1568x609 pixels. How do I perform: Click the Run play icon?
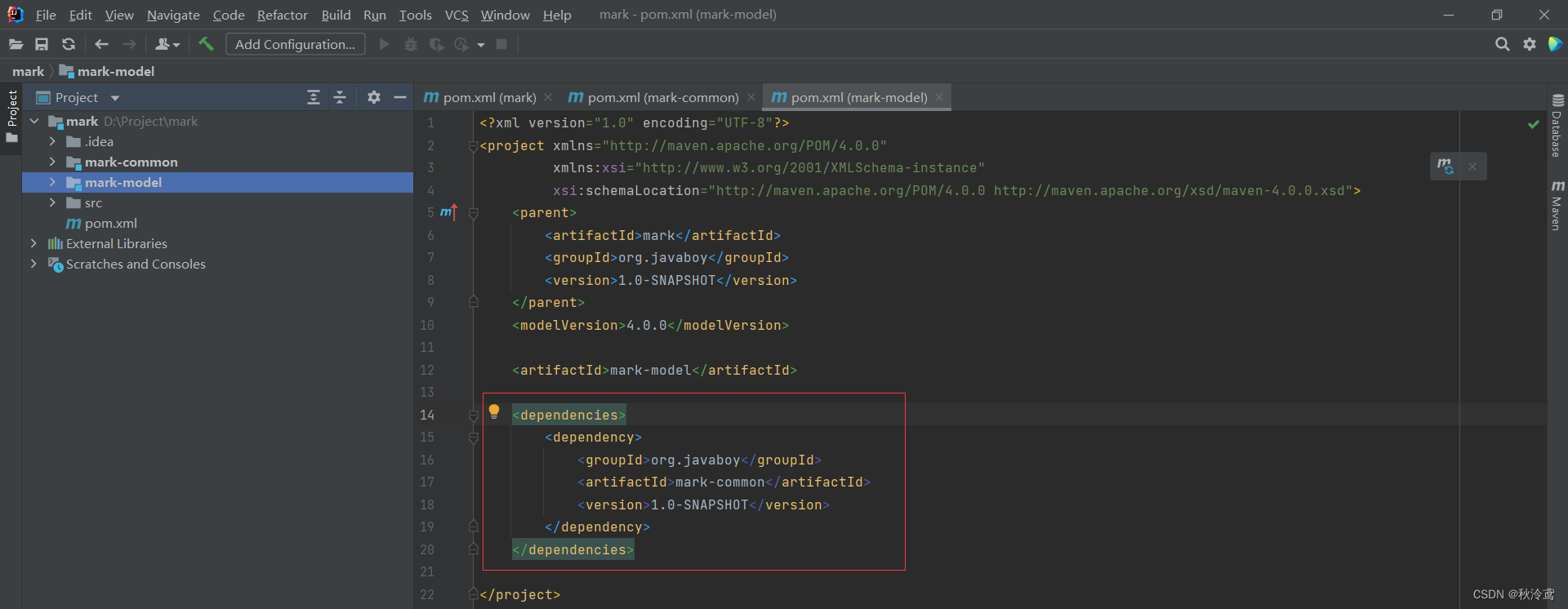coord(384,44)
